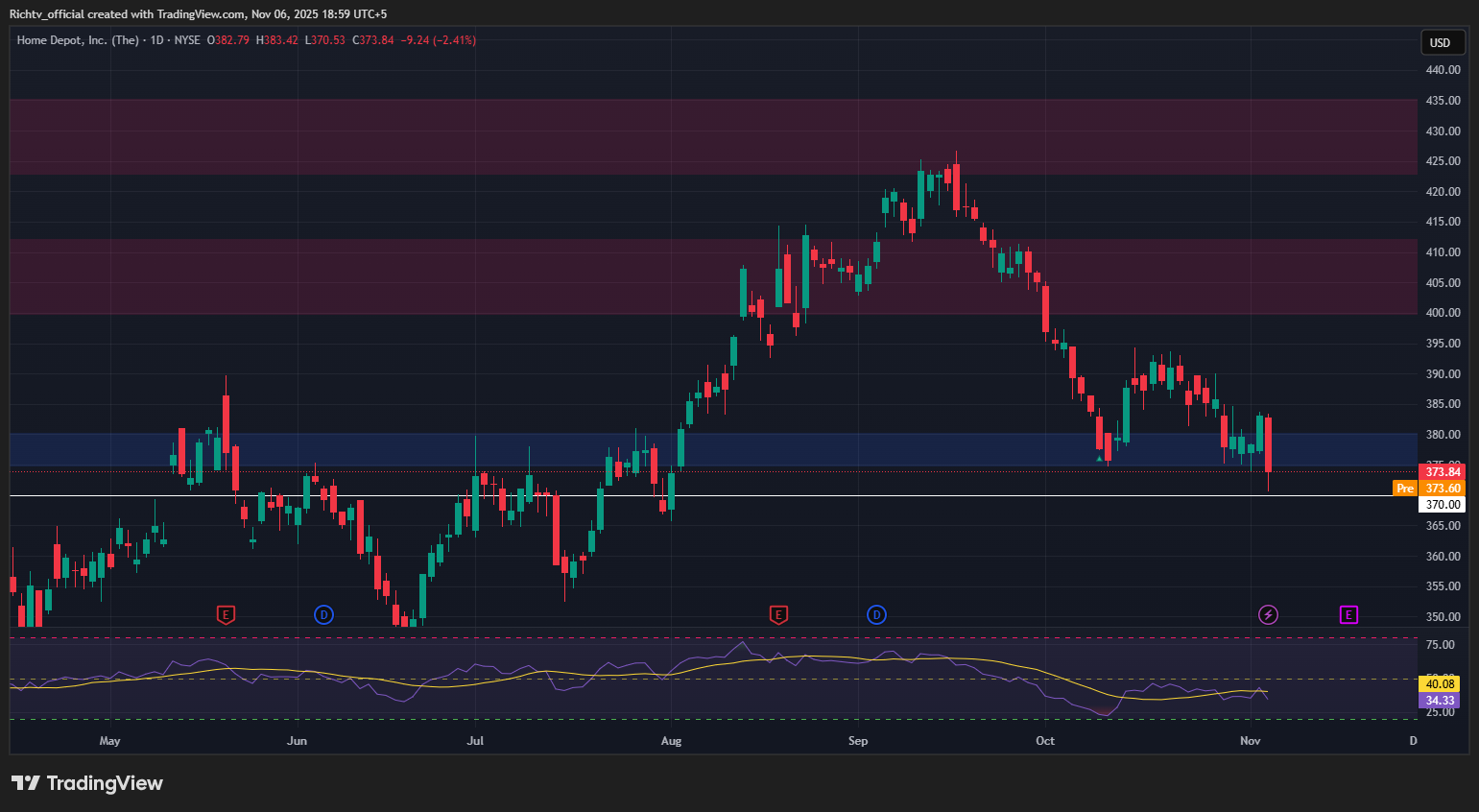Click the purple lightning bolt event marker
This screenshot has height=812, width=1479.
[x=1268, y=614]
